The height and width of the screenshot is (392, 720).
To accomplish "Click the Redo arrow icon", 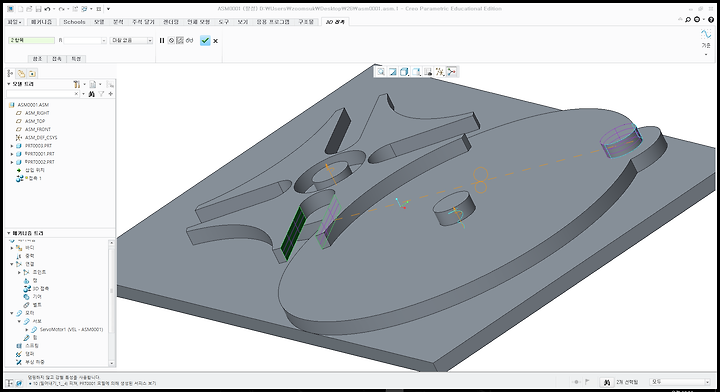I will [62, 9].
